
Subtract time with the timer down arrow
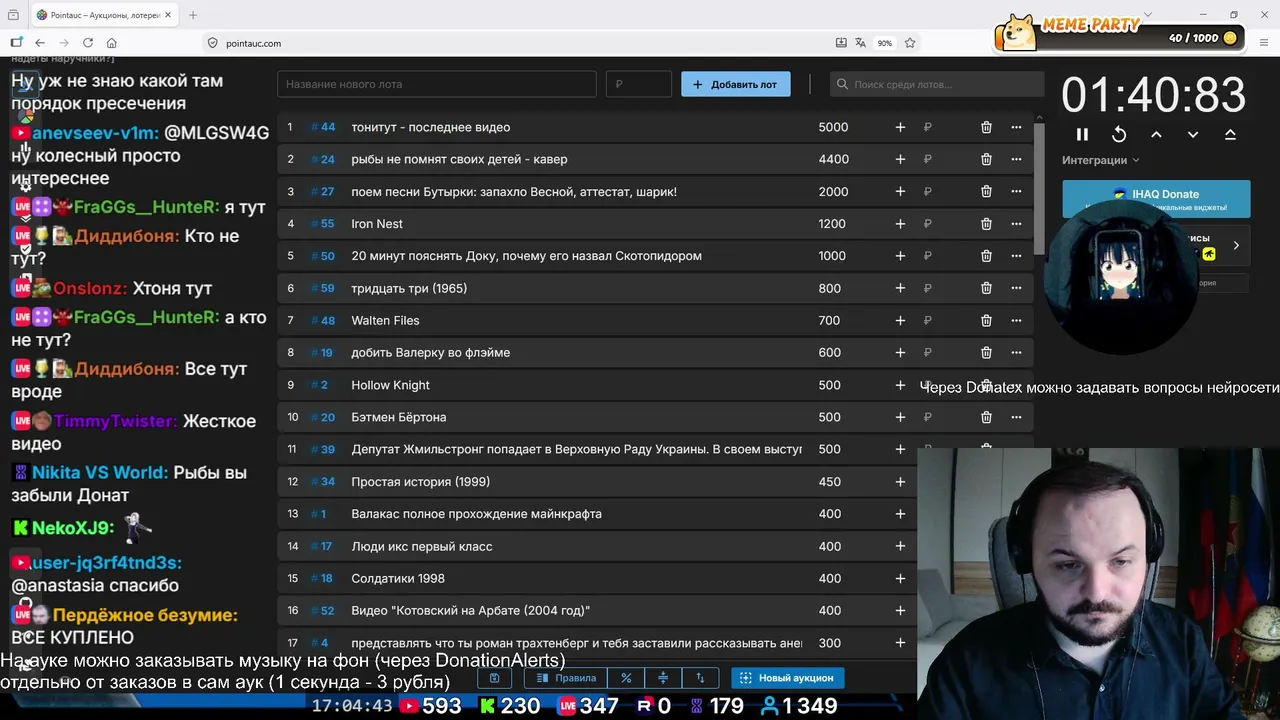click(x=1193, y=134)
